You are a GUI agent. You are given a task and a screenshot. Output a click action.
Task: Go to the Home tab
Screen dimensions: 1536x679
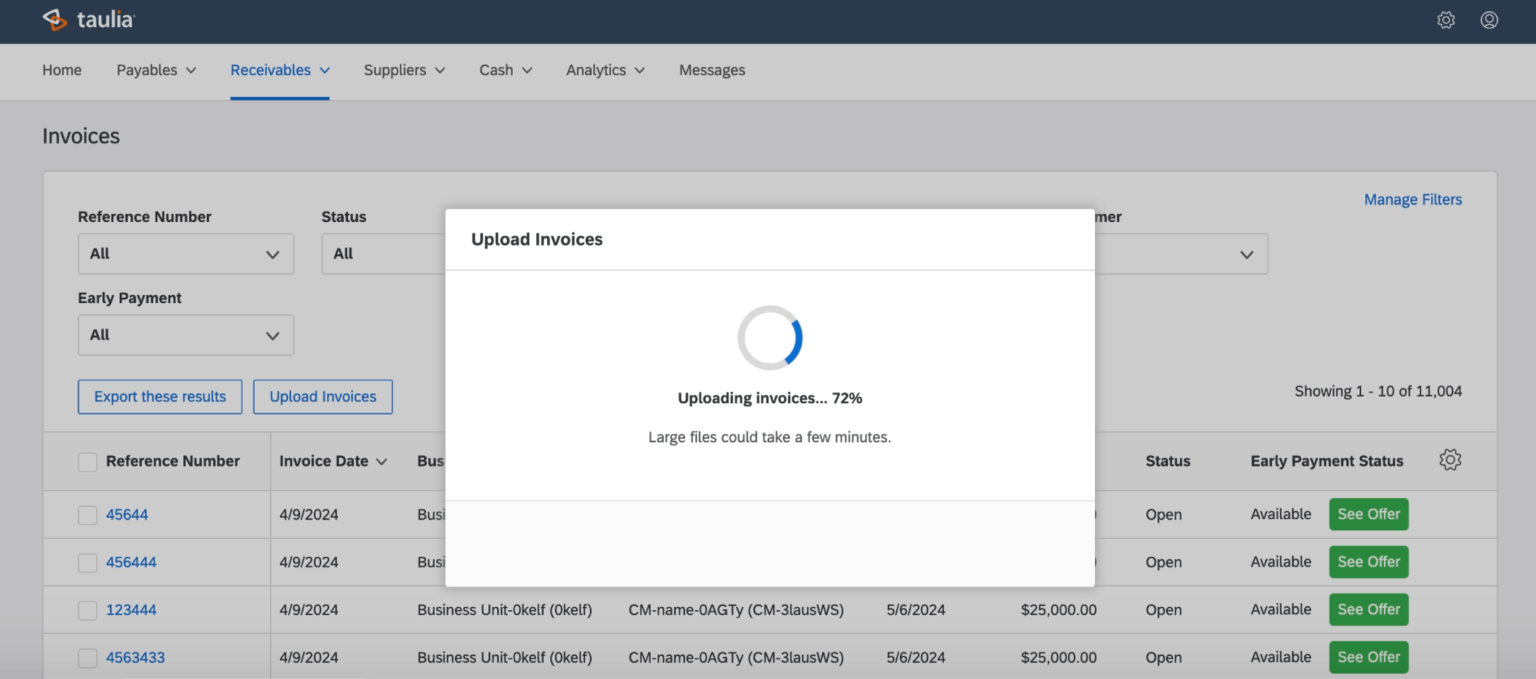[62, 70]
